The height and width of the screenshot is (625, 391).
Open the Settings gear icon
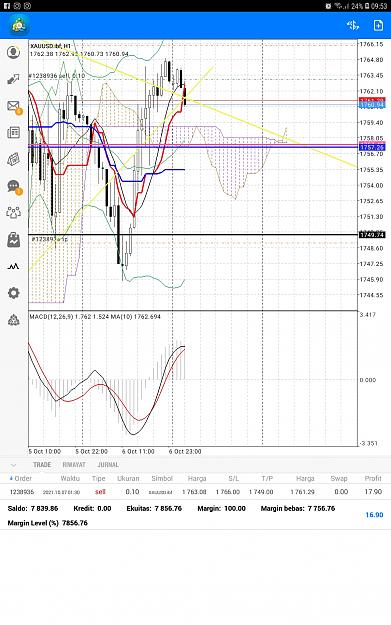click(14, 293)
